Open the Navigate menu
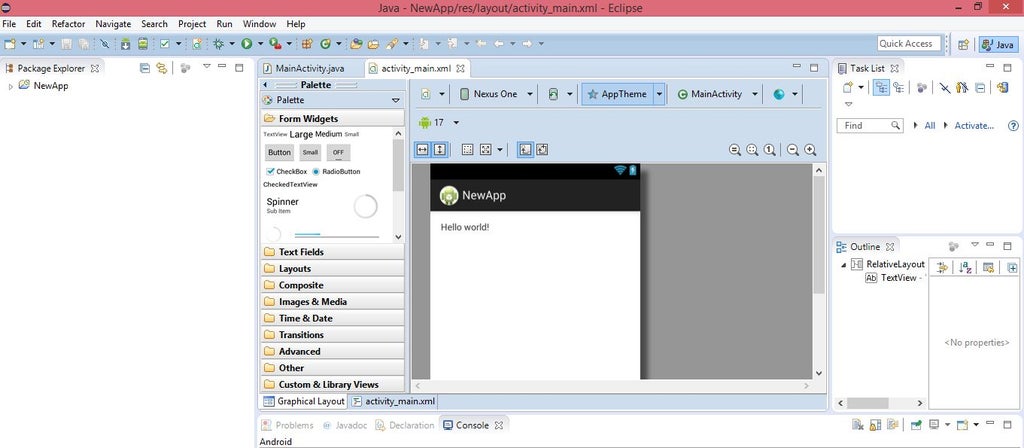Image resolution: width=1024 pixels, height=448 pixels. click(x=113, y=24)
